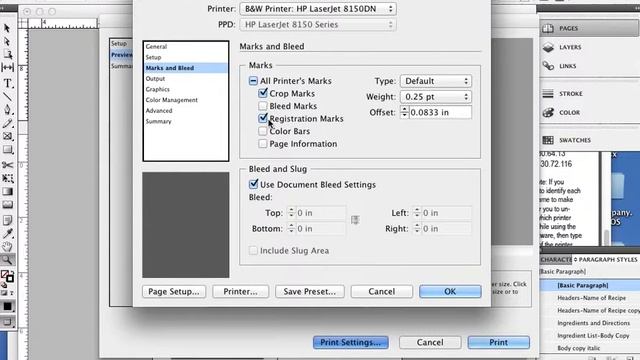Select the Rectangle Frame tool

(x=7, y=136)
